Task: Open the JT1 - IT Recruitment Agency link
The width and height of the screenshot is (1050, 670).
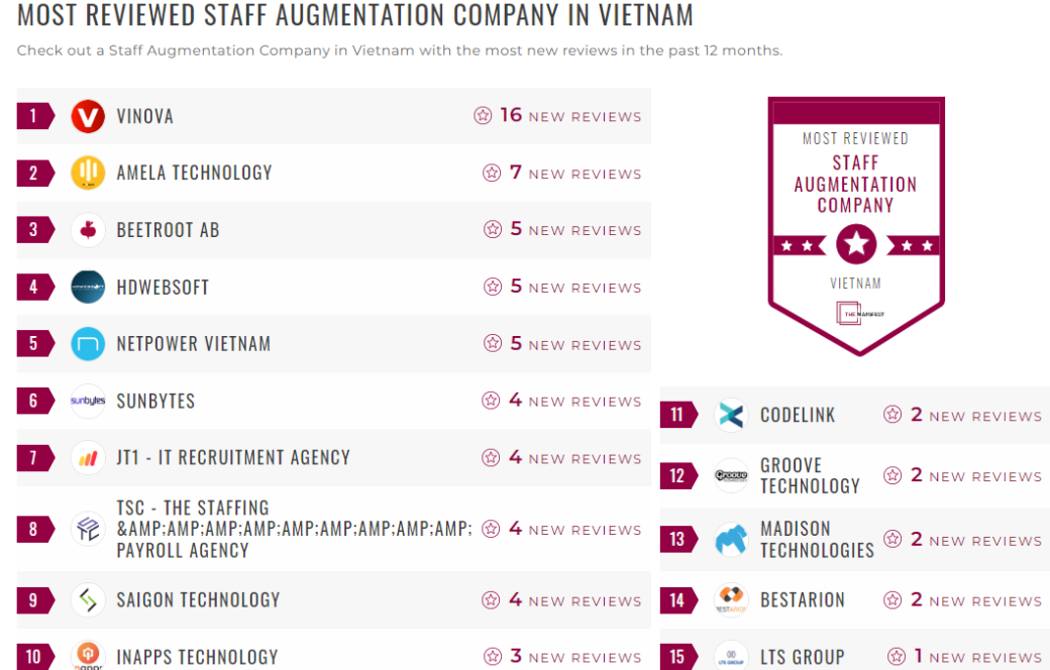Action: point(233,458)
